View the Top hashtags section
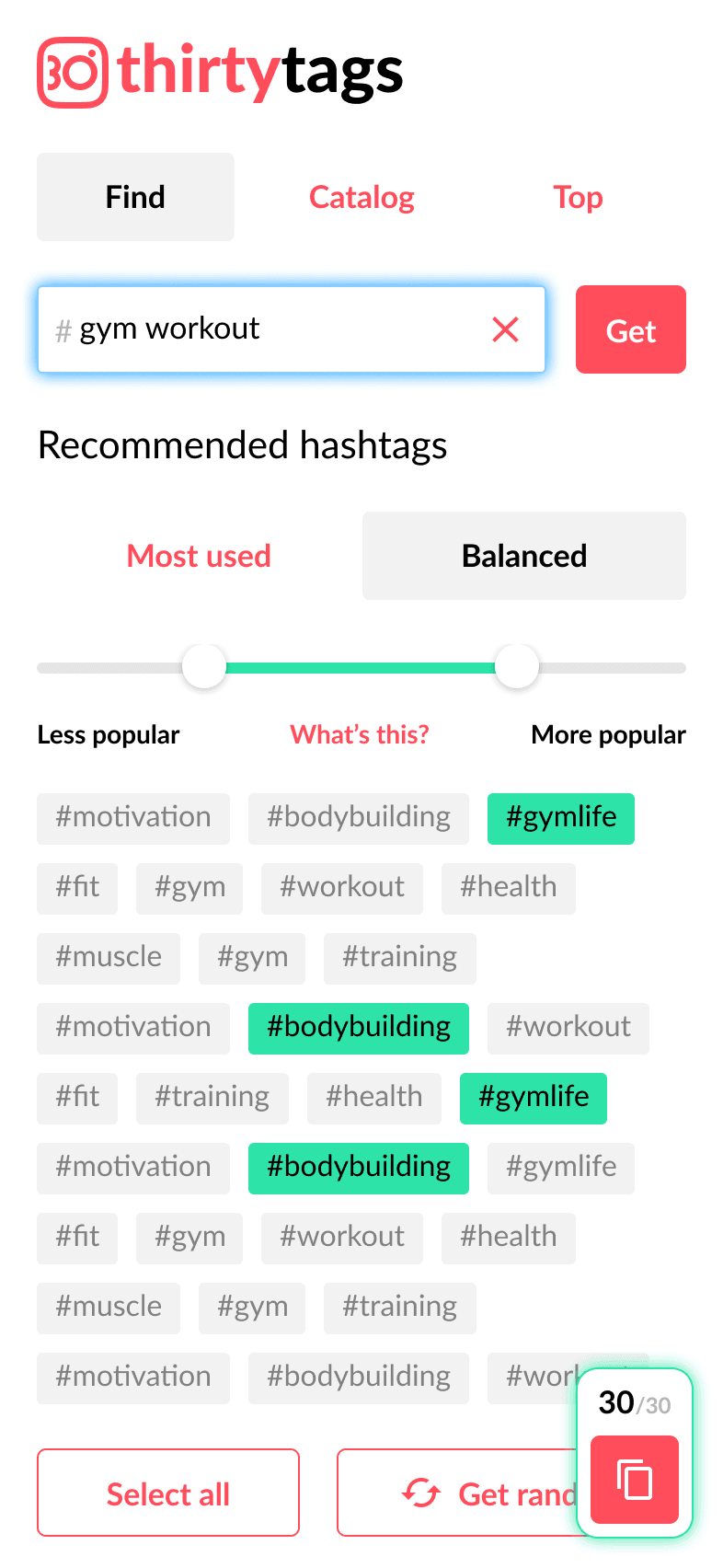 coord(578,196)
